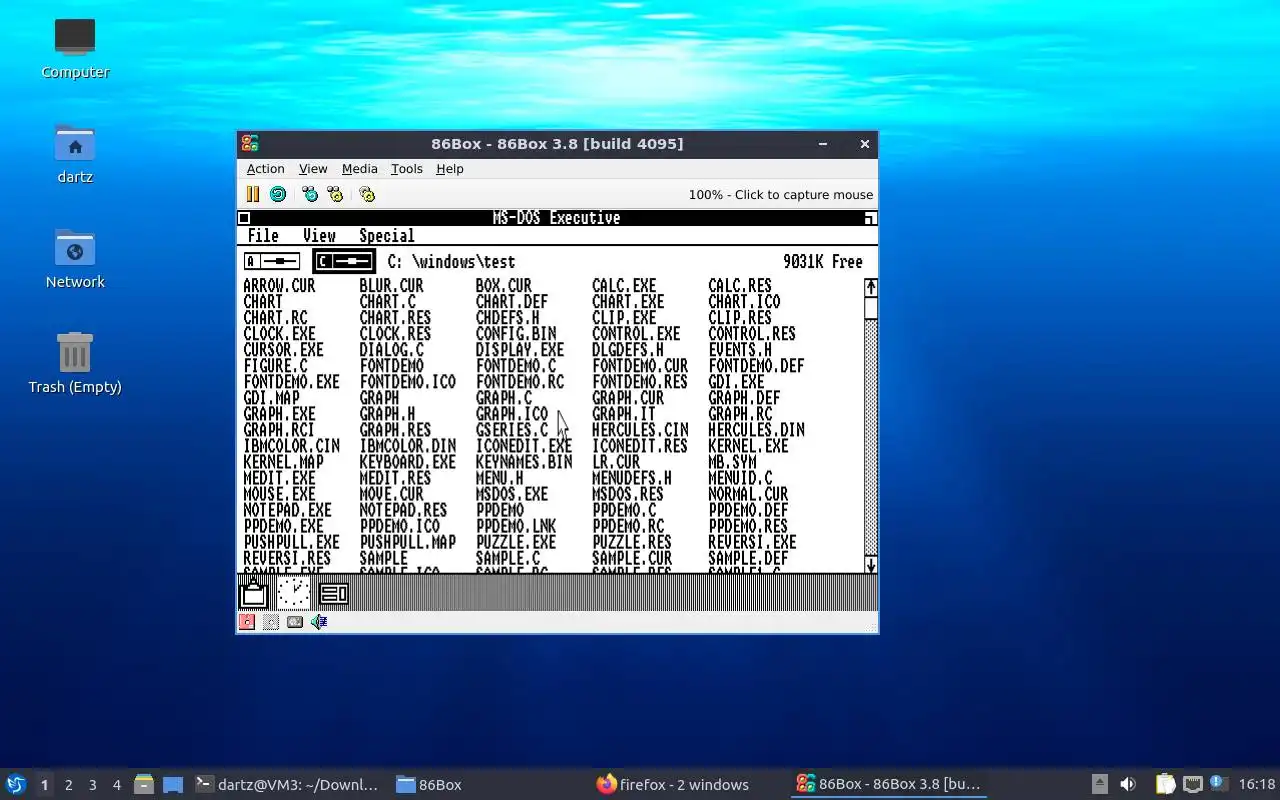1280x800 pixels.
Task: Click the system tray network icon
Action: pyautogui.click(x=1192, y=784)
